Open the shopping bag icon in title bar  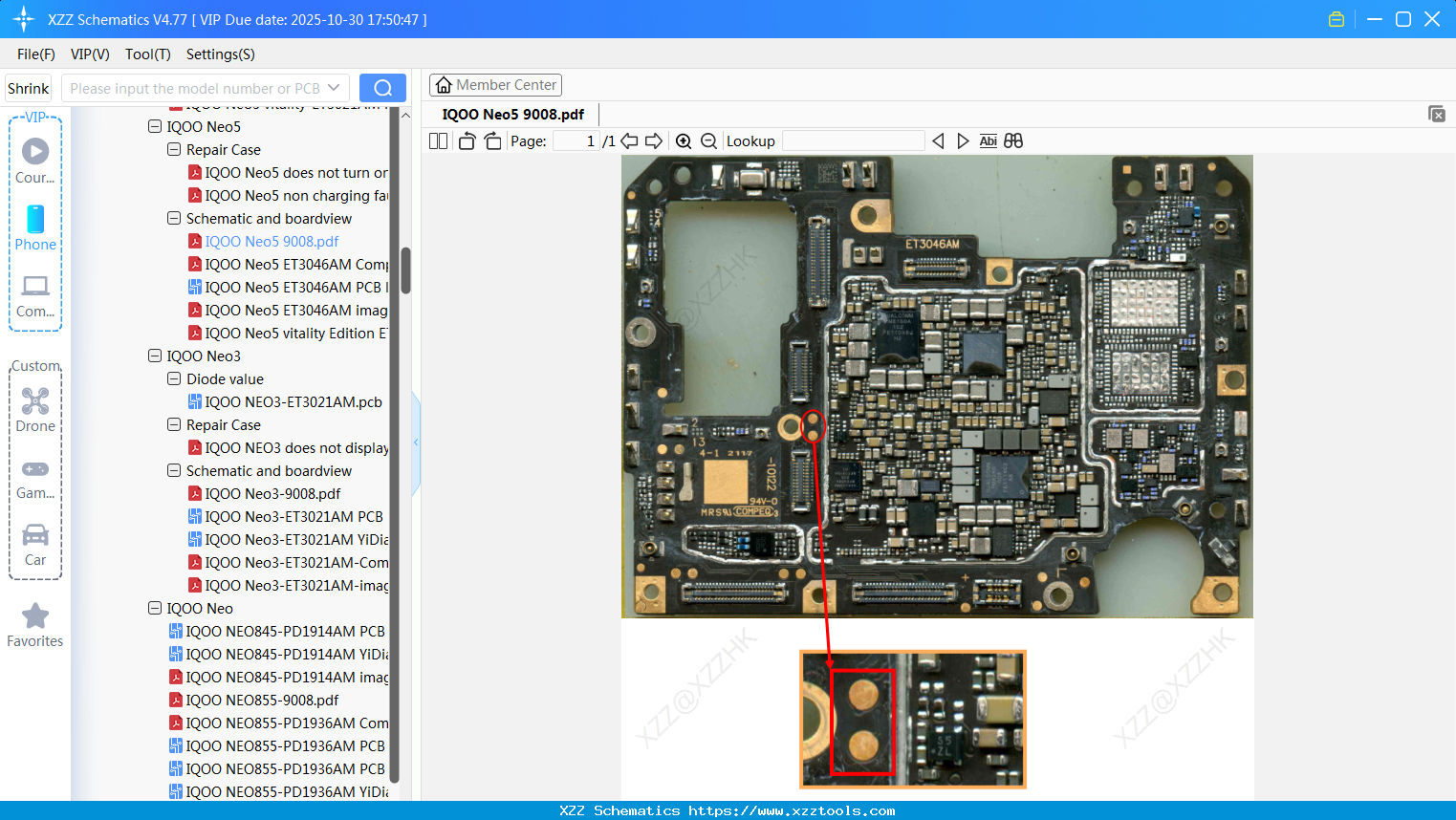(1336, 19)
